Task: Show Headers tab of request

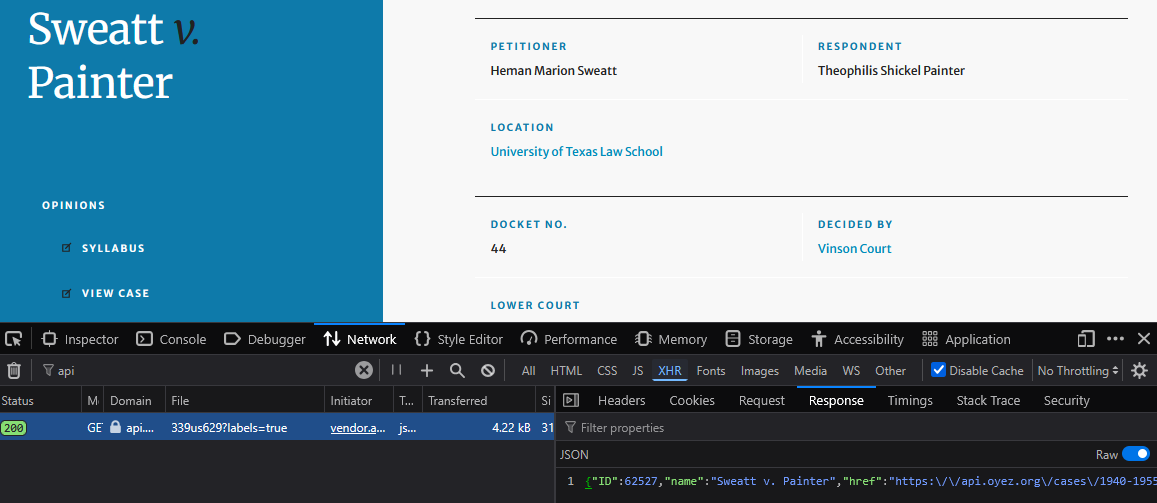Action: (x=621, y=400)
